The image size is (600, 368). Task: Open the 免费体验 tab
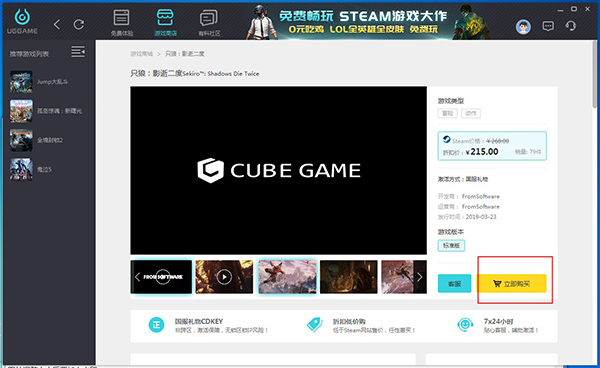[x=122, y=23]
